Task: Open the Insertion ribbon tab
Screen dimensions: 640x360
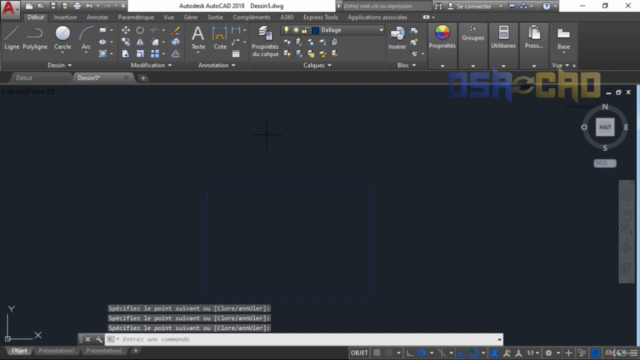Action: pyautogui.click(x=65, y=17)
